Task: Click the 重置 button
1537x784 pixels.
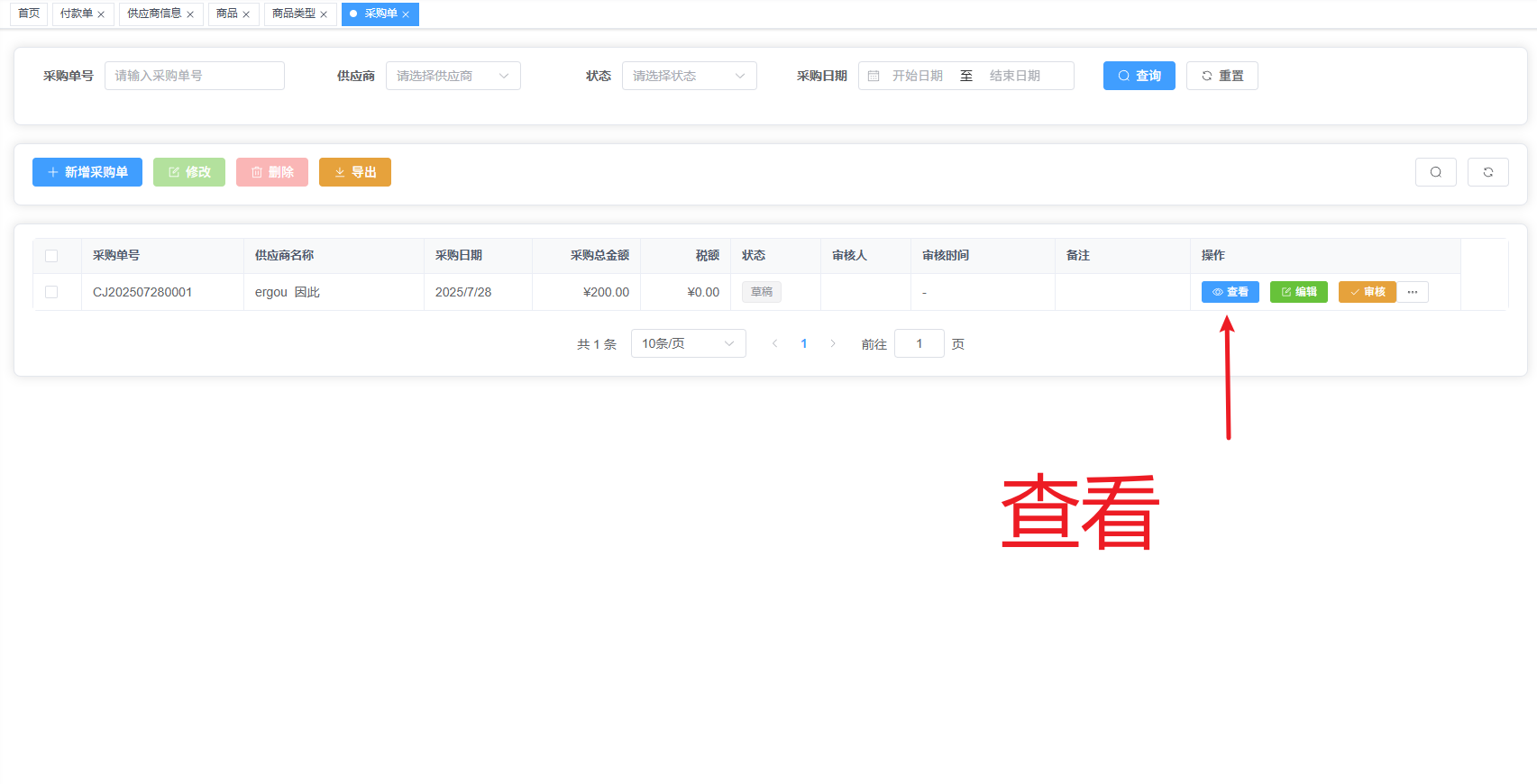Action: pyautogui.click(x=1222, y=76)
